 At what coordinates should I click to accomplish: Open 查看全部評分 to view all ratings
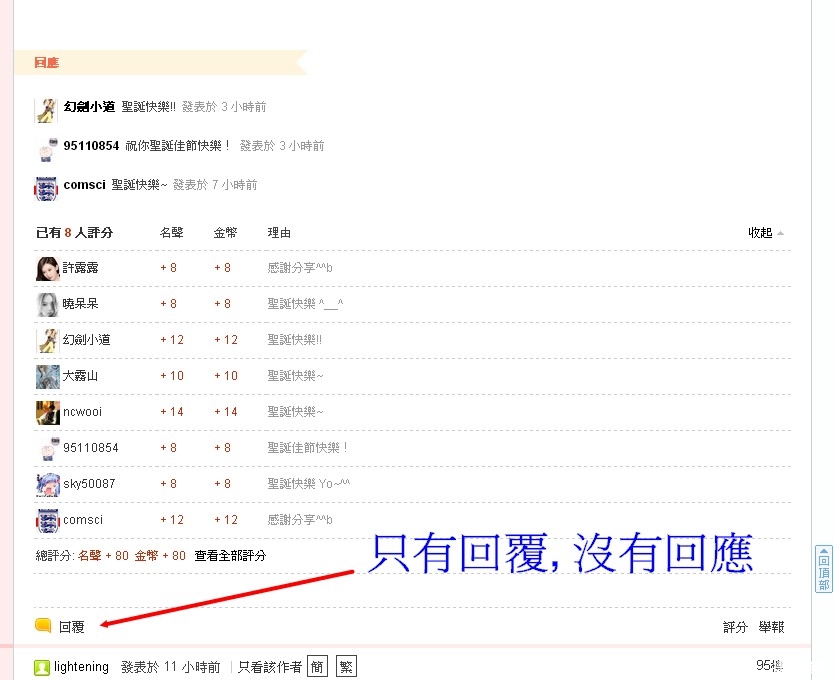click(230, 555)
